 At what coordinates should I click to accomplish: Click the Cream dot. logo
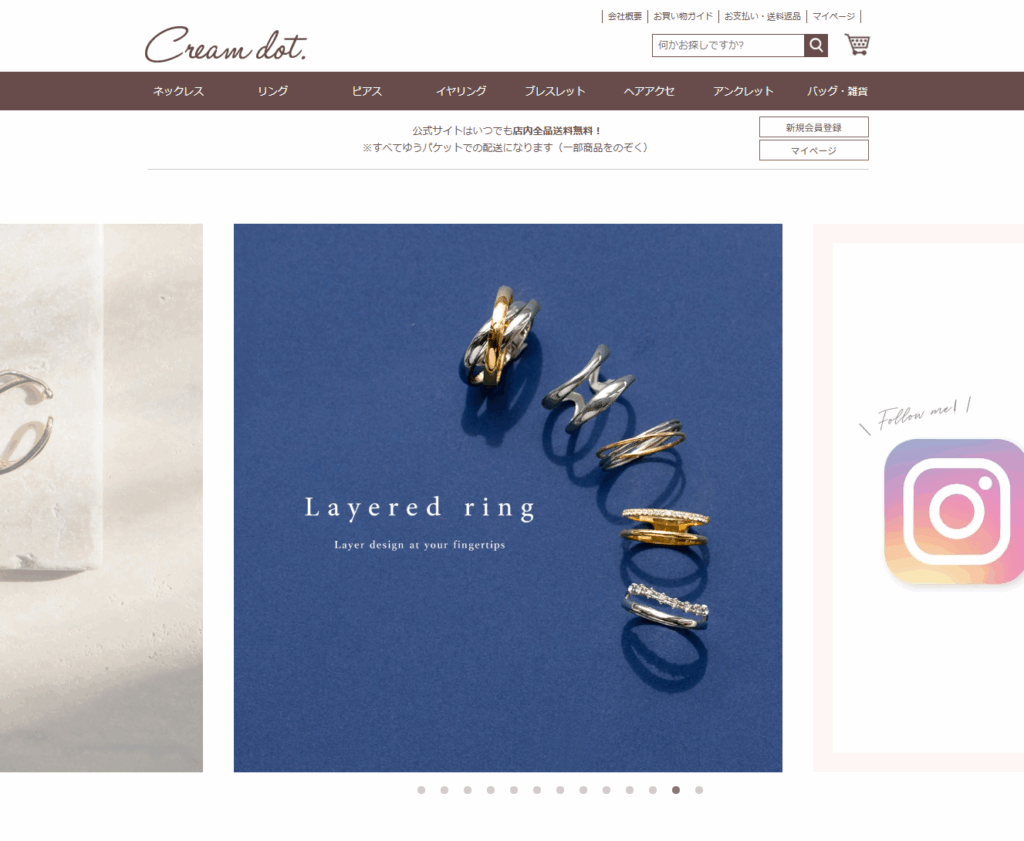pyautogui.click(x=225, y=44)
